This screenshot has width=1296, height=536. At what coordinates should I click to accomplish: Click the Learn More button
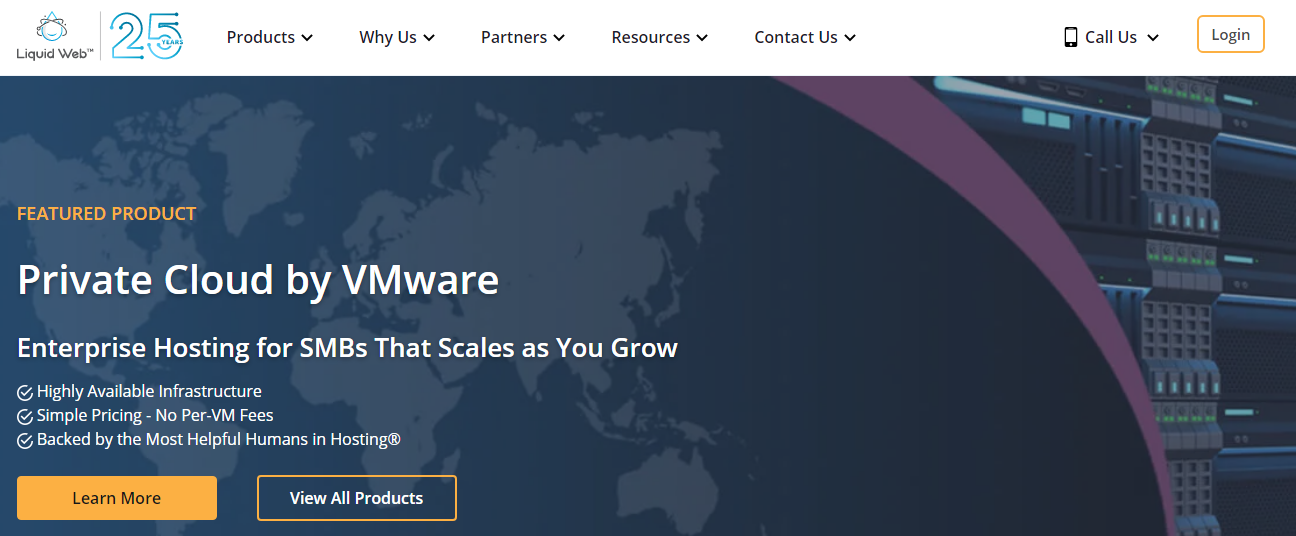coord(117,498)
